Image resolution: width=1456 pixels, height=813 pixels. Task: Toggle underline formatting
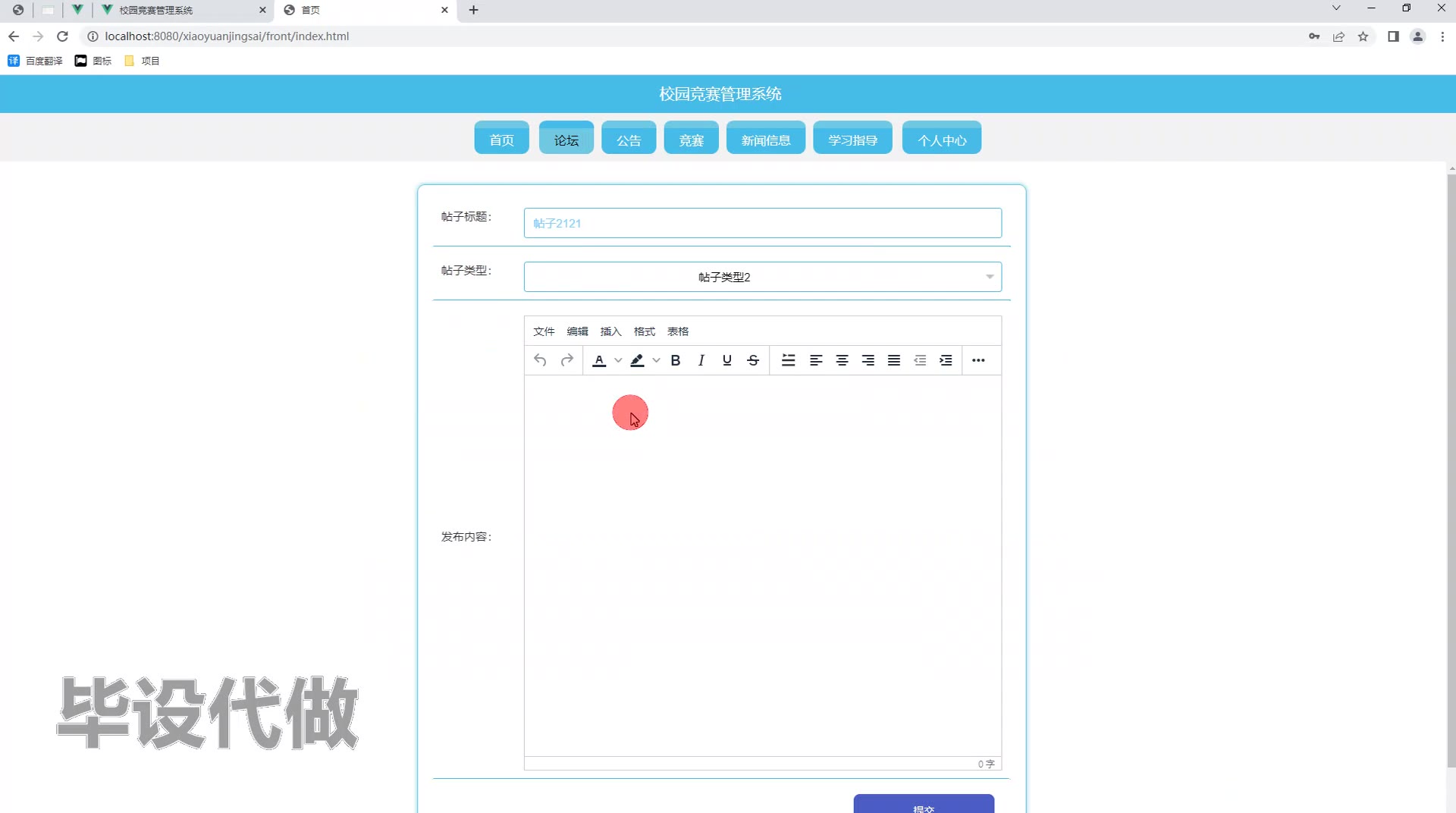pyautogui.click(x=727, y=360)
